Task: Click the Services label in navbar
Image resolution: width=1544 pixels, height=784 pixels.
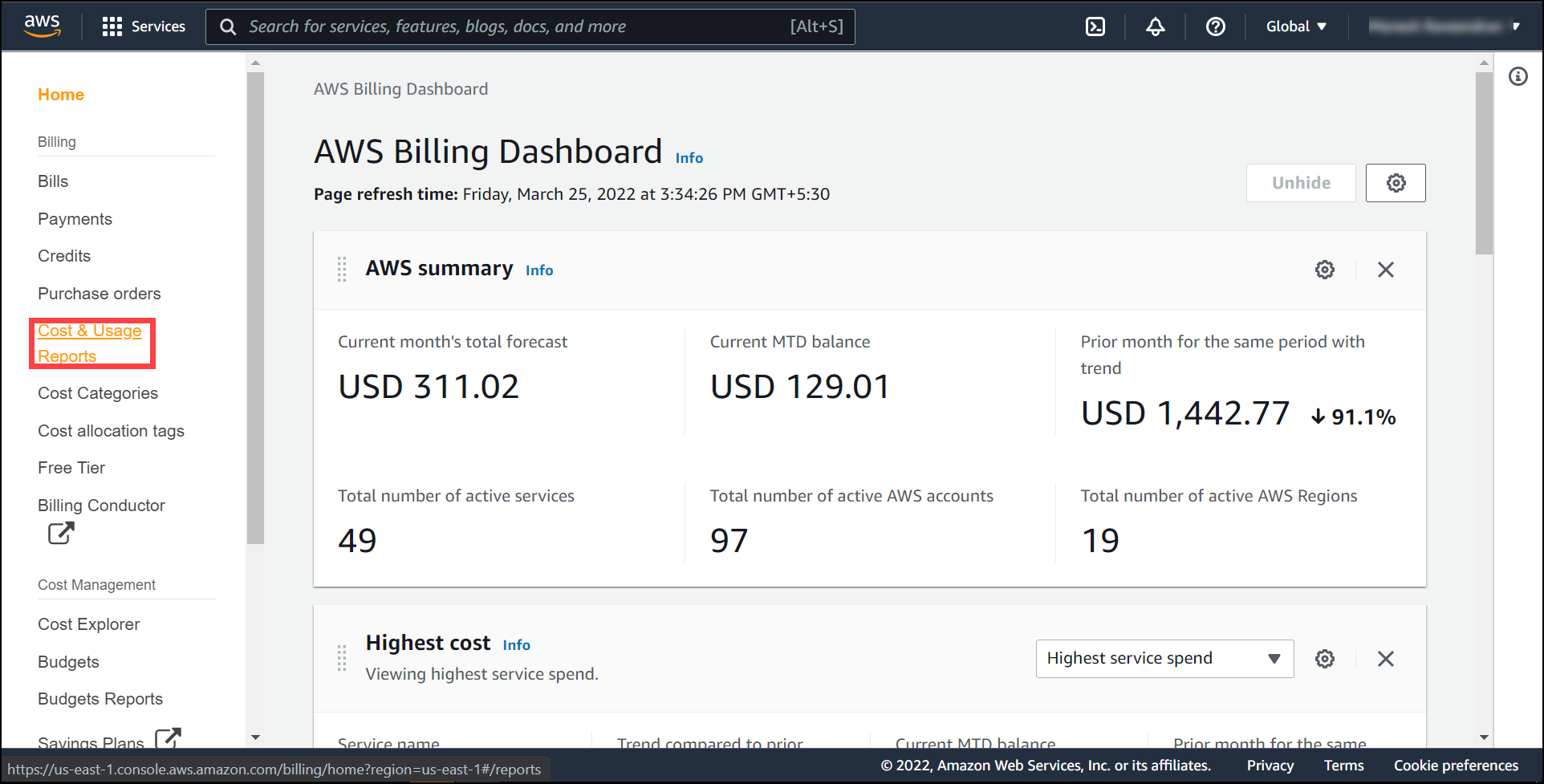Action: coord(158,26)
